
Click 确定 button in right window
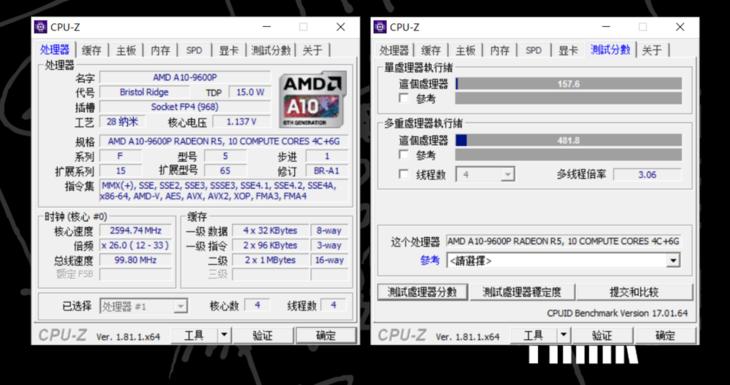pos(665,335)
